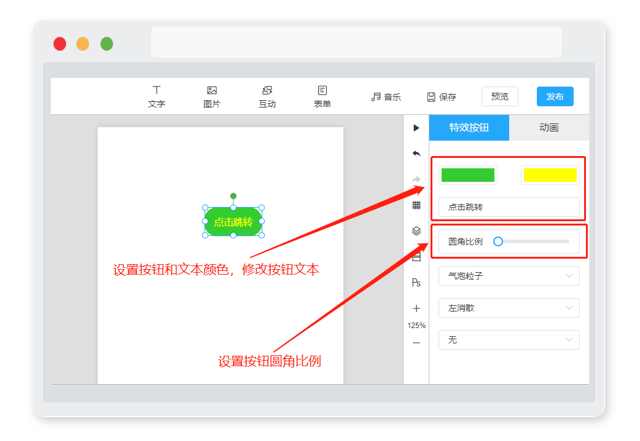The height and width of the screenshot is (441, 640).
Task: Click the undo arrow icon
Action: click(x=416, y=154)
